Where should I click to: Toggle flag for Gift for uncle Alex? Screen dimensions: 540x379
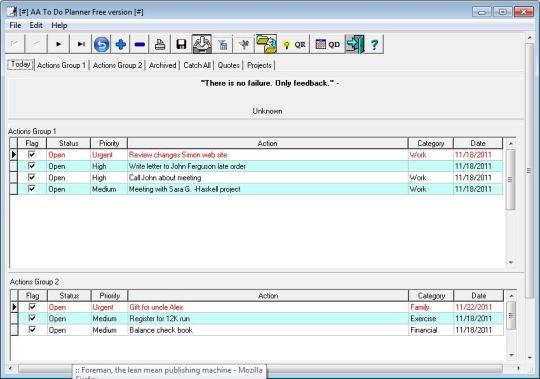(32, 307)
